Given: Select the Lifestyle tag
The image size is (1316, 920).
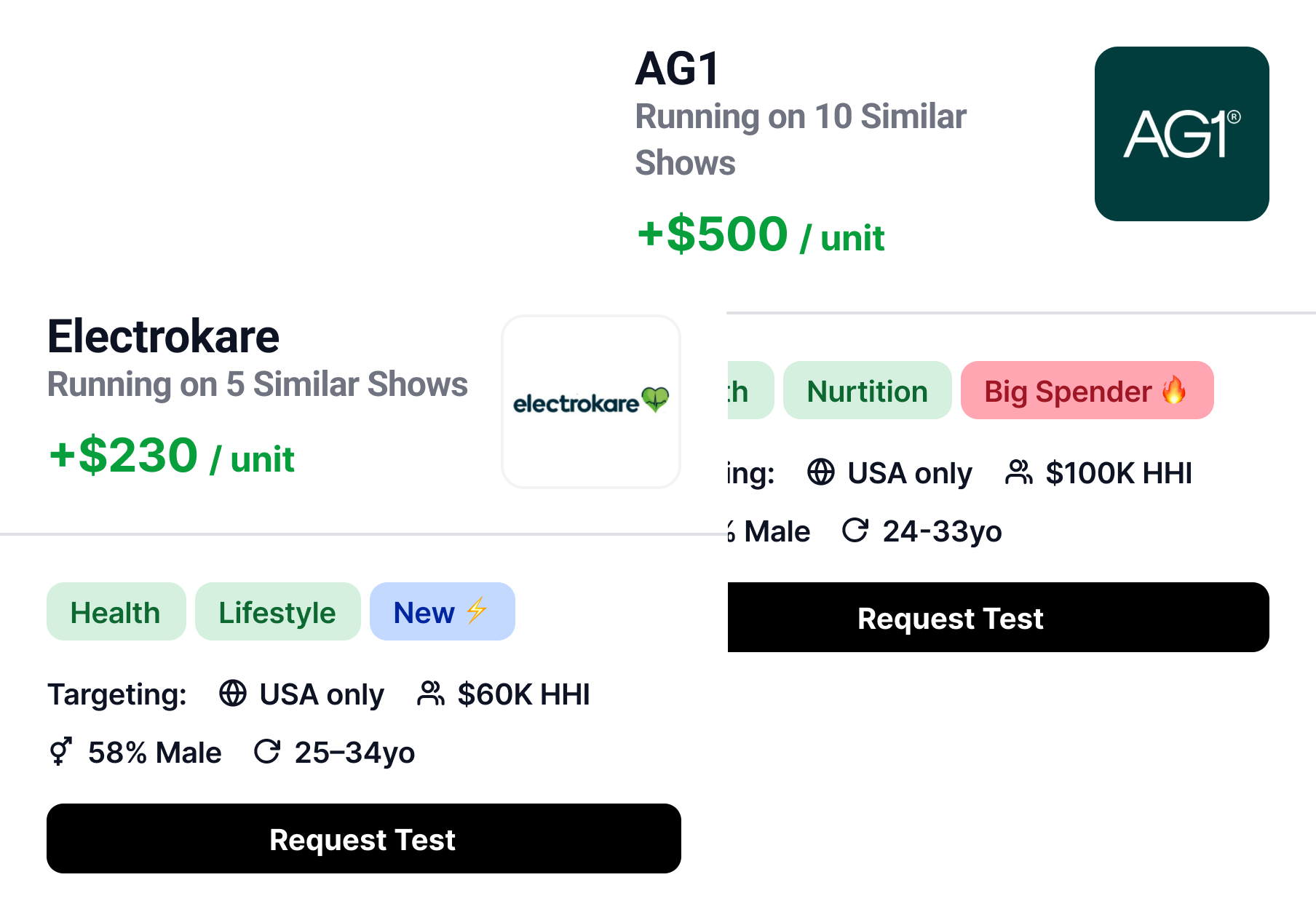Looking at the screenshot, I should click(x=277, y=612).
